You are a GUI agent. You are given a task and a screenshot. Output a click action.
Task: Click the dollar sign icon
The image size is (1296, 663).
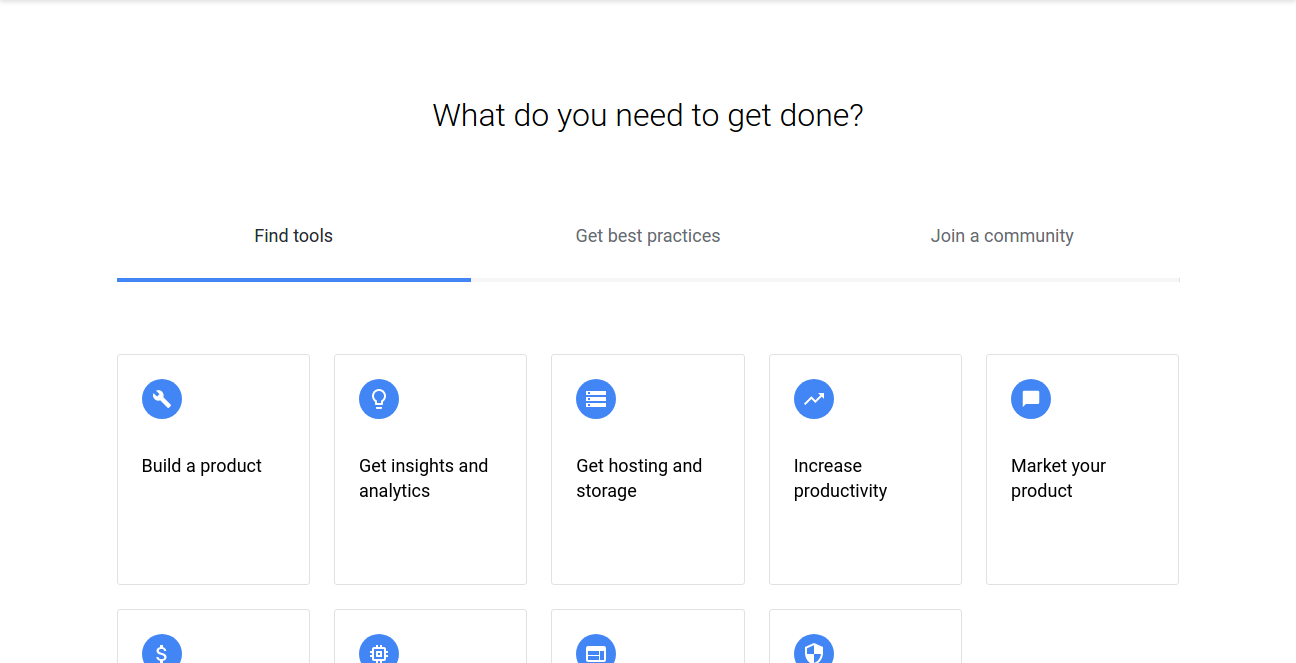[162, 652]
